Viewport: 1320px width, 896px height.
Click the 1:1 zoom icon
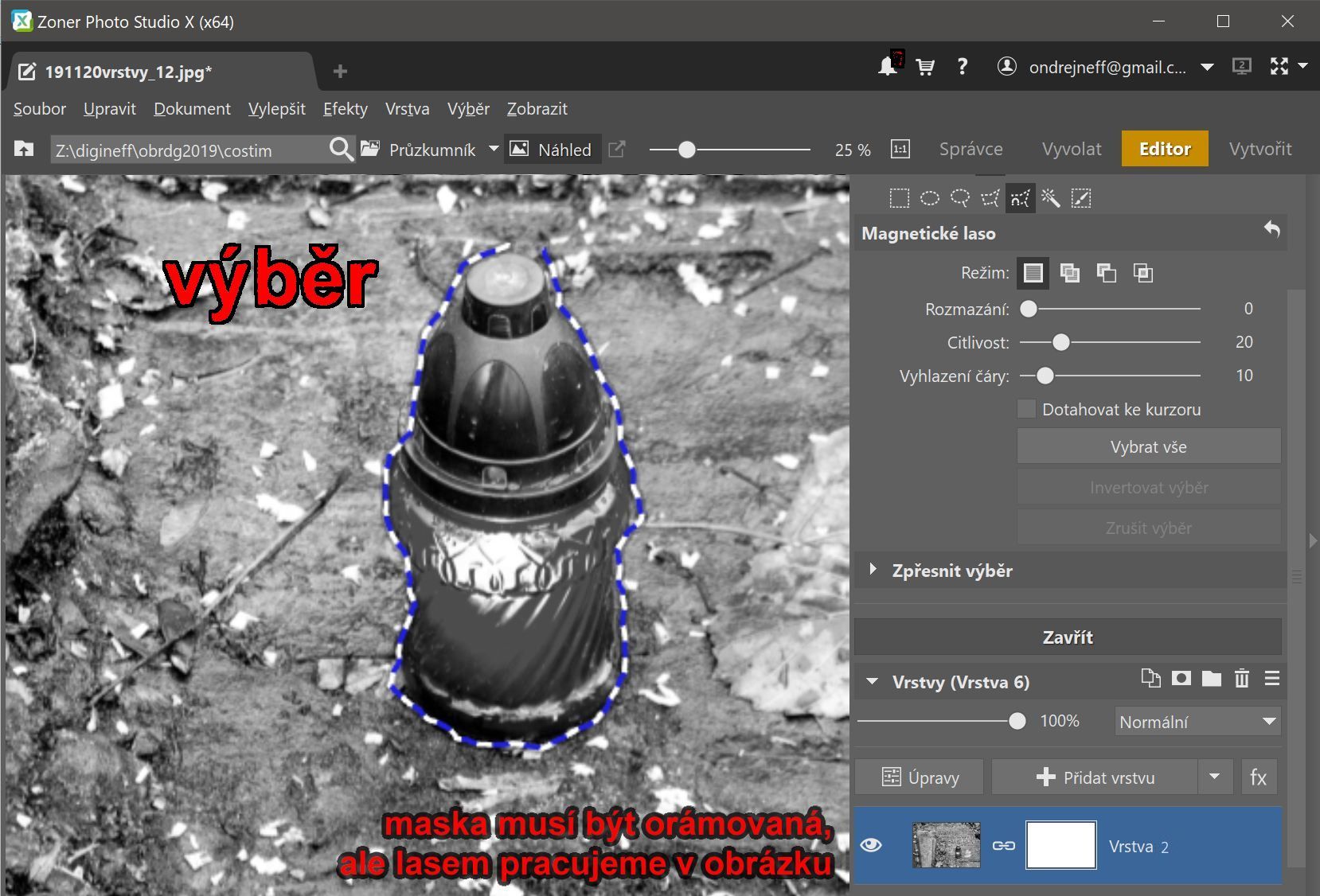(x=900, y=150)
